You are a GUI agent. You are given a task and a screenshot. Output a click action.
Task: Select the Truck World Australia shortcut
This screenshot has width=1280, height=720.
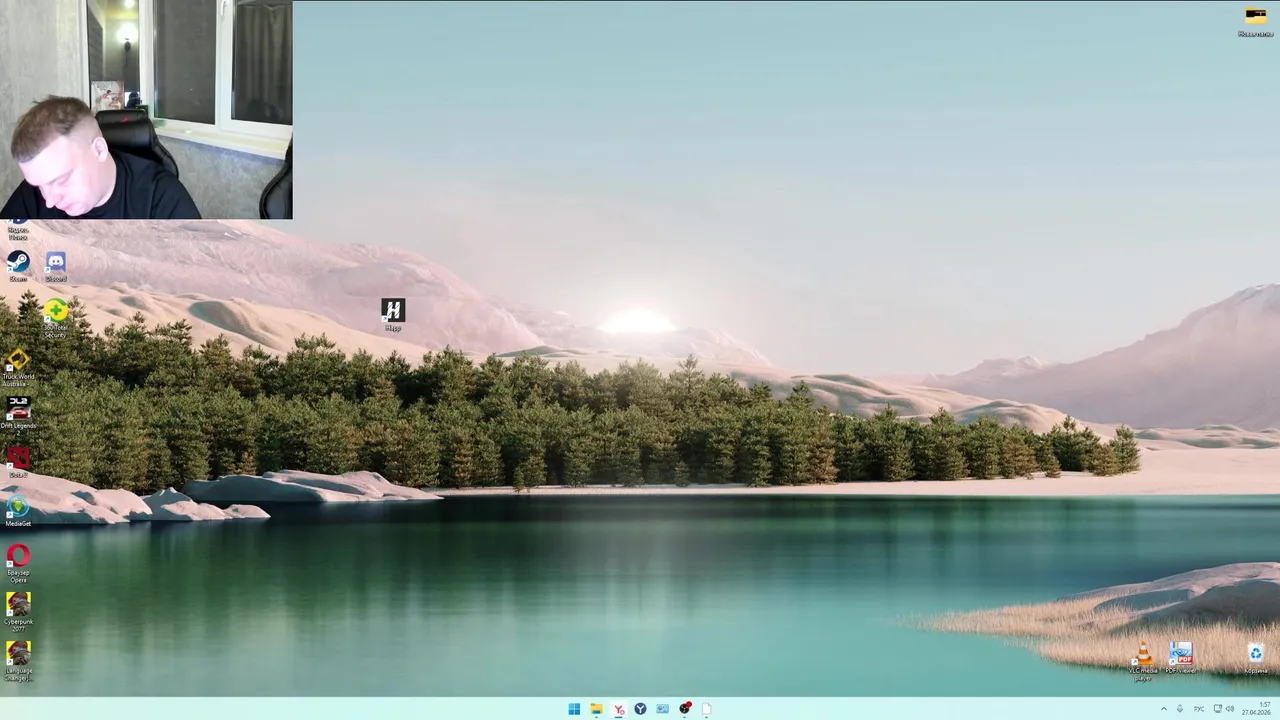pos(18,368)
